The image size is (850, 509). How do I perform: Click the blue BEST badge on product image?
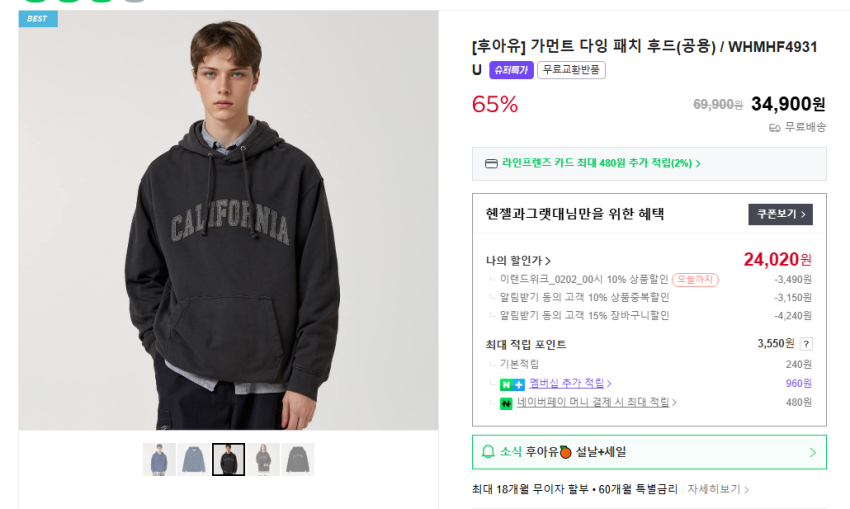[x=38, y=18]
